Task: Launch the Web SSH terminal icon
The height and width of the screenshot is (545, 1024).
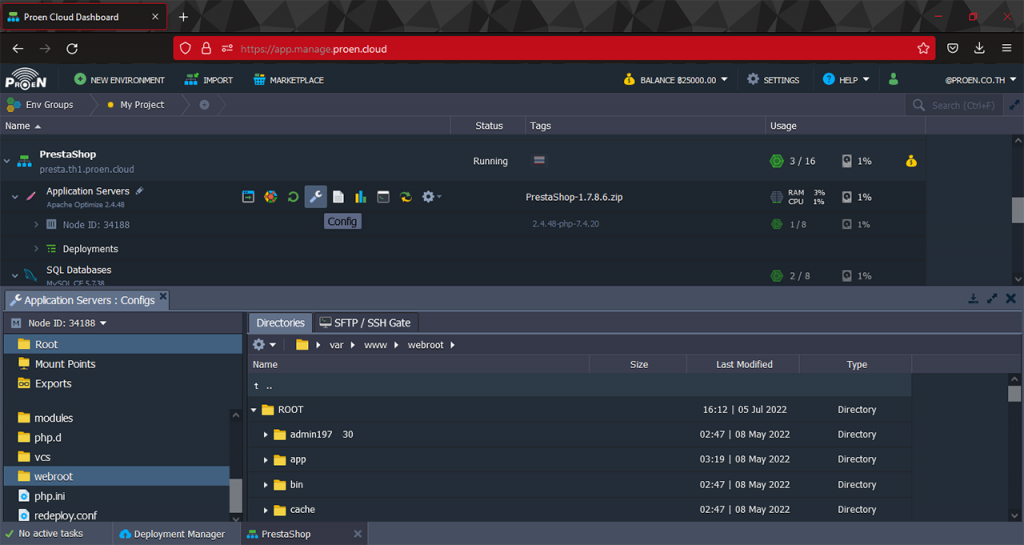Action: [383, 196]
